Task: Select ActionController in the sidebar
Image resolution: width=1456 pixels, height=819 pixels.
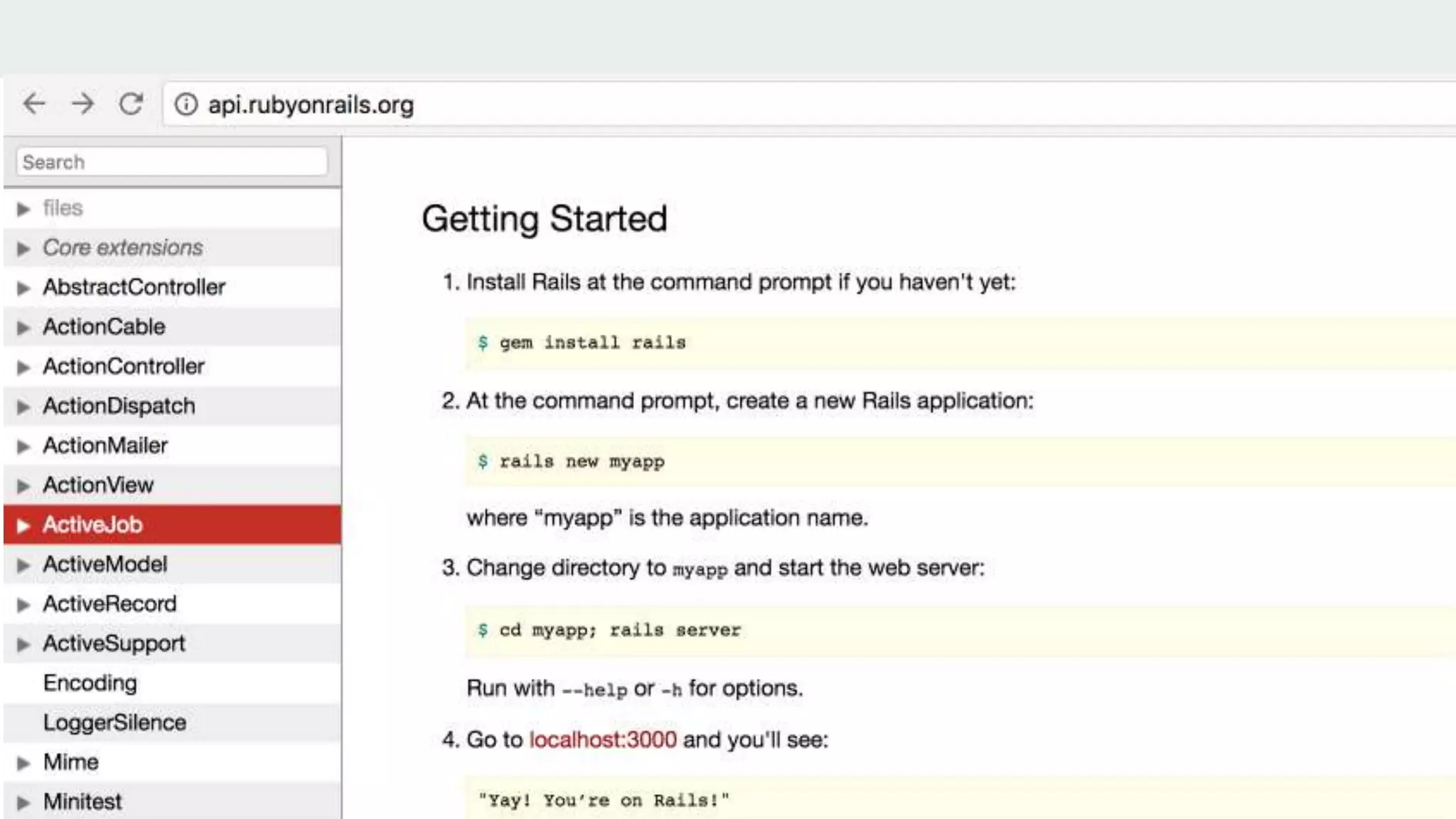Action: [124, 366]
